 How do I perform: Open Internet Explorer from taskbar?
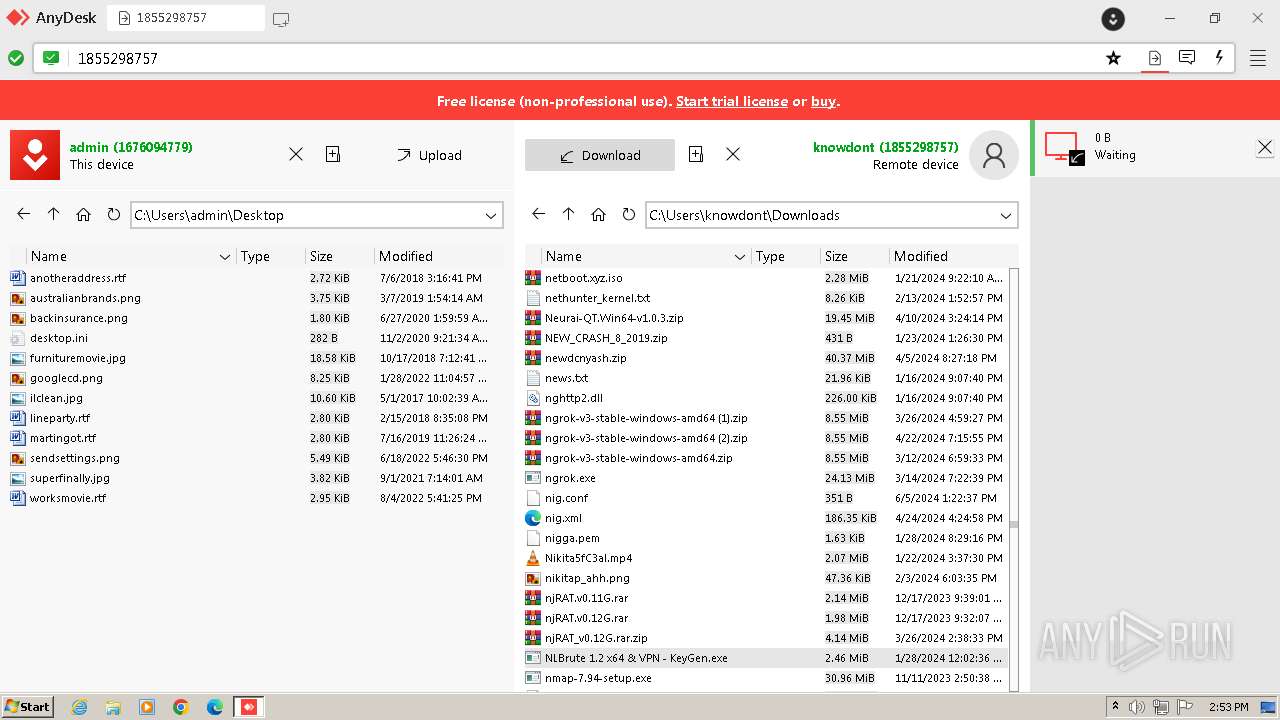coord(79,707)
